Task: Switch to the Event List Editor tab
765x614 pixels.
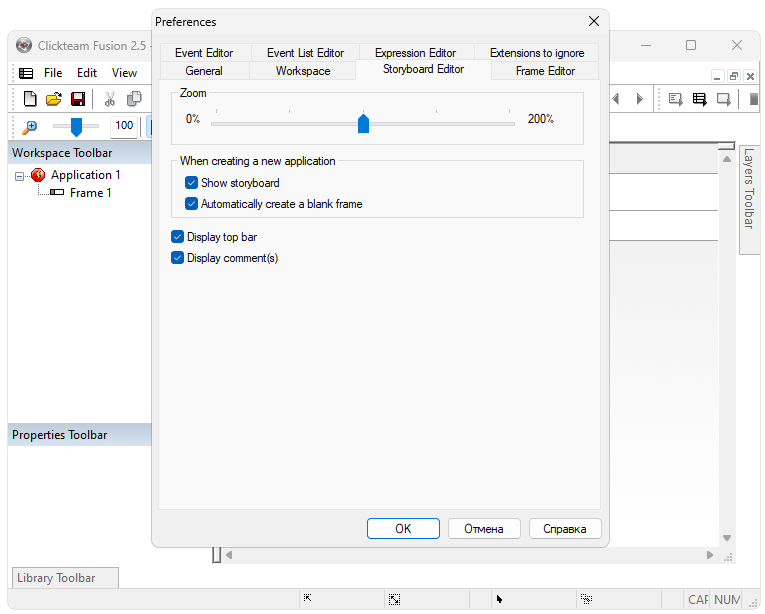Action: (x=305, y=53)
